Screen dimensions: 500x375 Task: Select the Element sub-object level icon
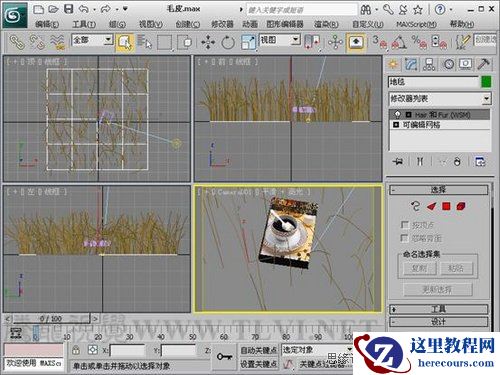coord(461,206)
